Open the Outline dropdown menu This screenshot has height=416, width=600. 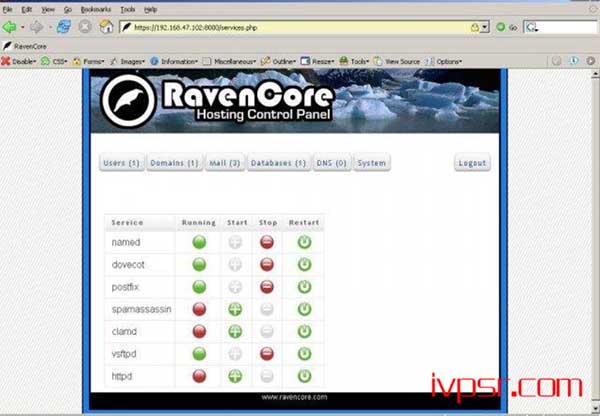[278, 61]
